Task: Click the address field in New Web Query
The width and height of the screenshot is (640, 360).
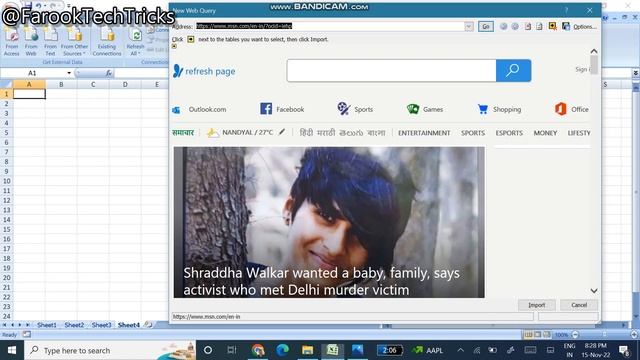Action: coord(330,26)
